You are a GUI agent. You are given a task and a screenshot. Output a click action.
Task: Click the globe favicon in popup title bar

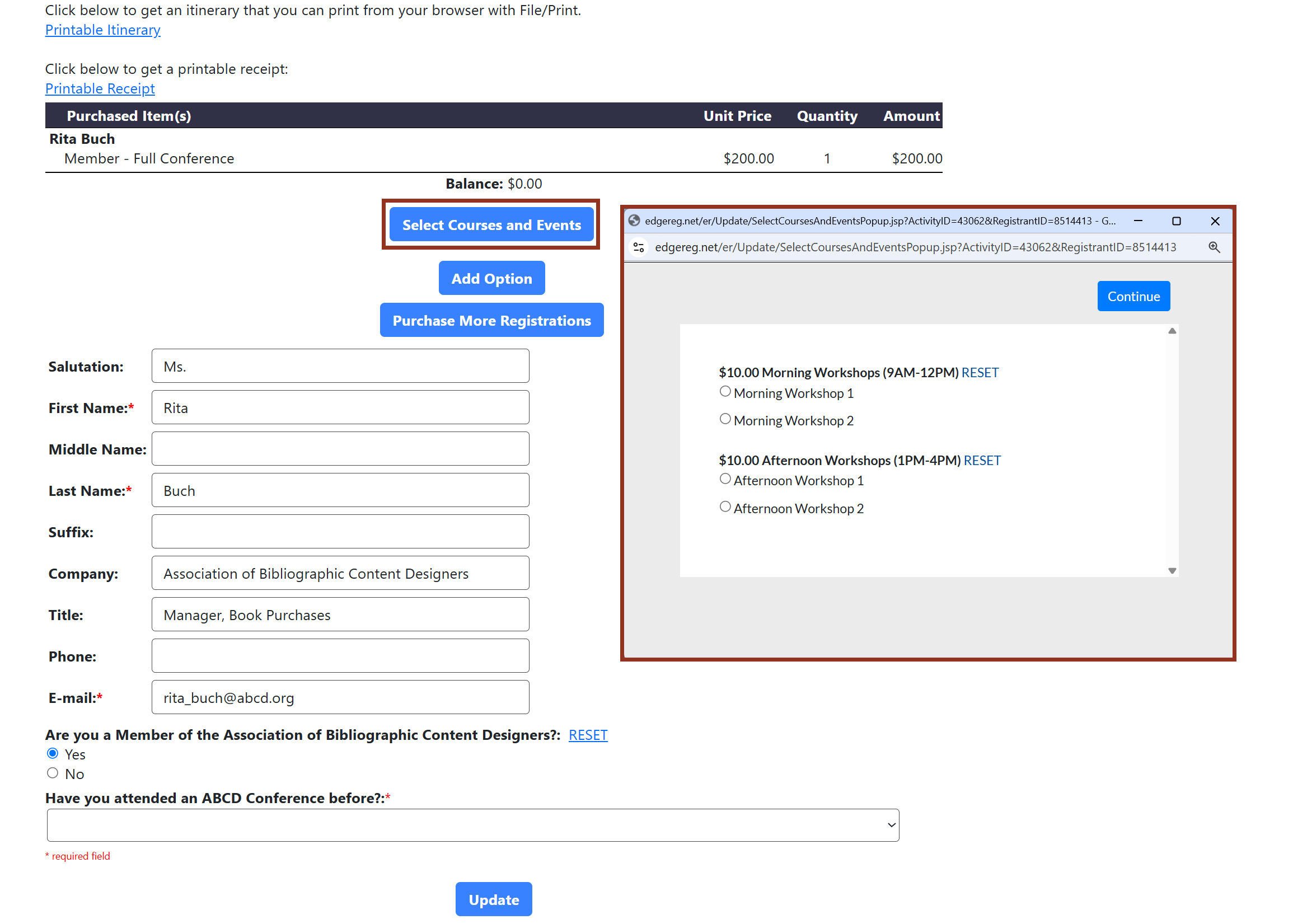[x=634, y=221]
